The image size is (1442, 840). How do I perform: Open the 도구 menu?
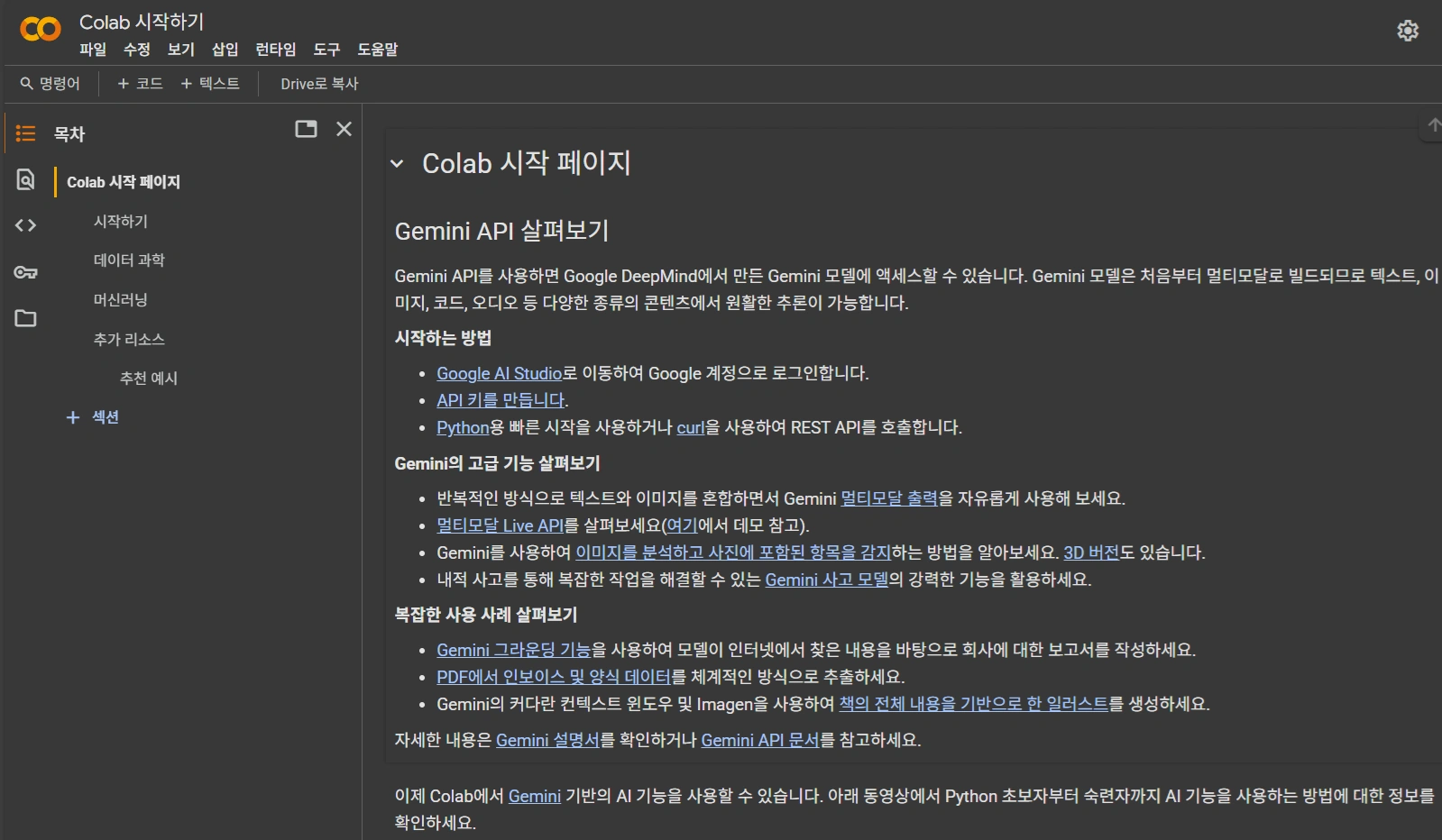point(326,50)
